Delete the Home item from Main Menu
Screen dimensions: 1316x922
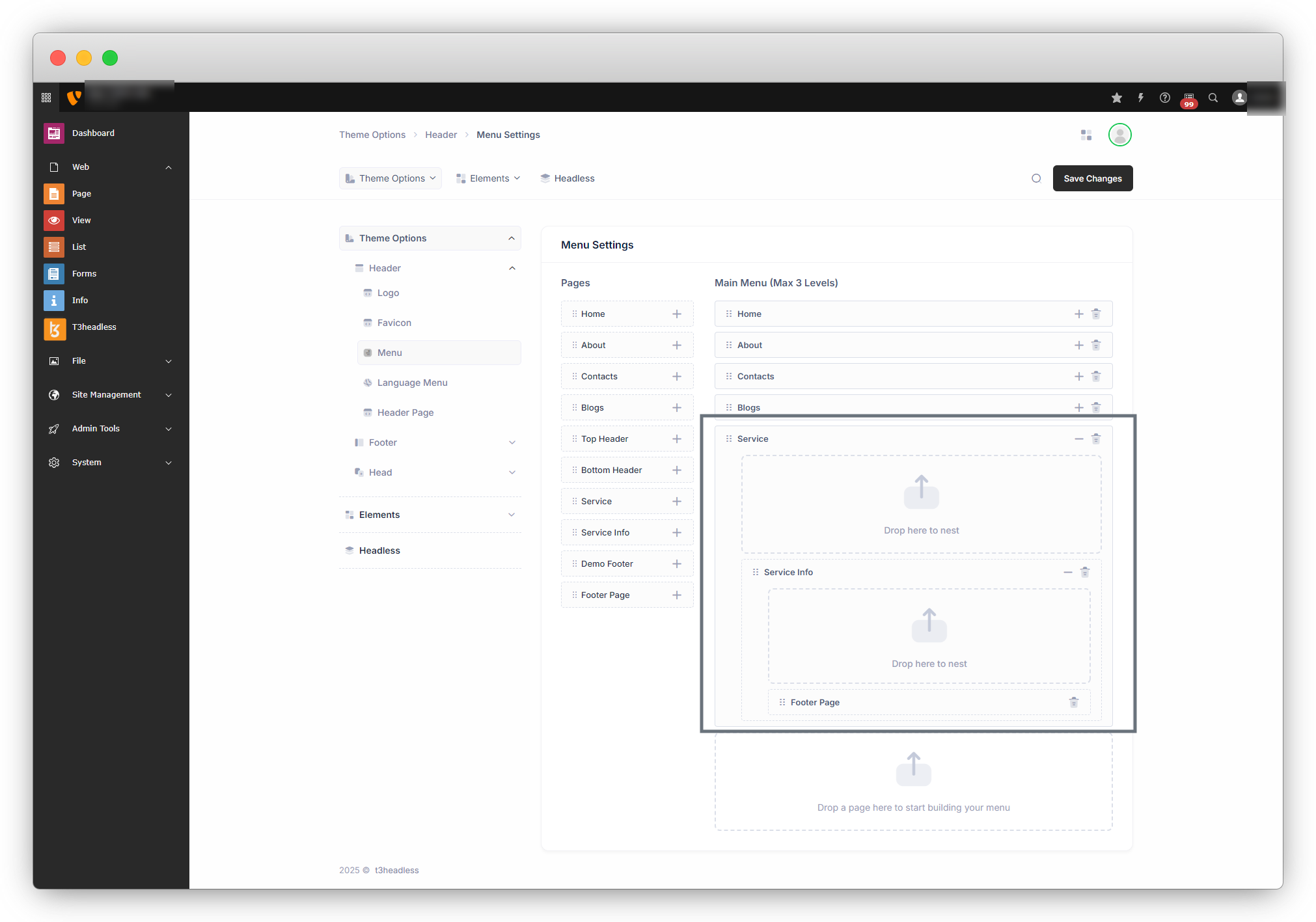pyautogui.click(x=1096, y=314)
